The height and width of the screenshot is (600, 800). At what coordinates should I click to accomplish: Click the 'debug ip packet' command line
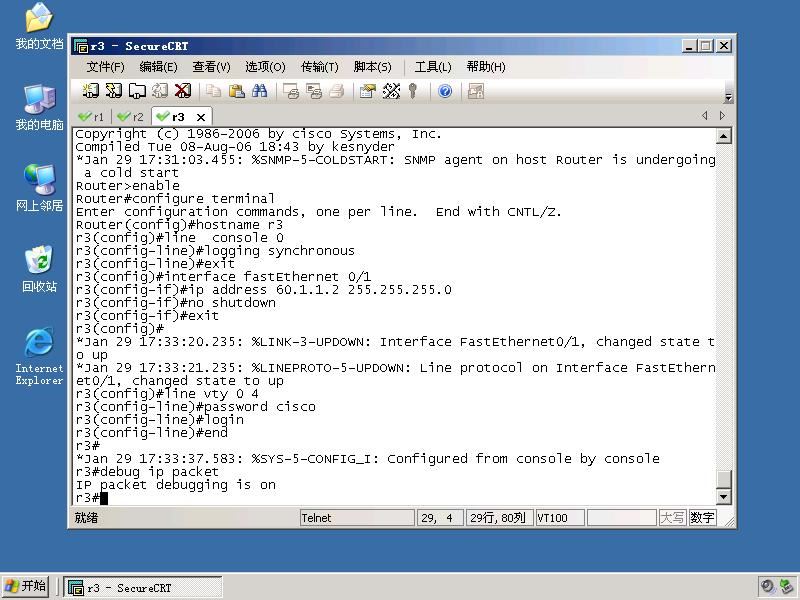pos(147,471)
